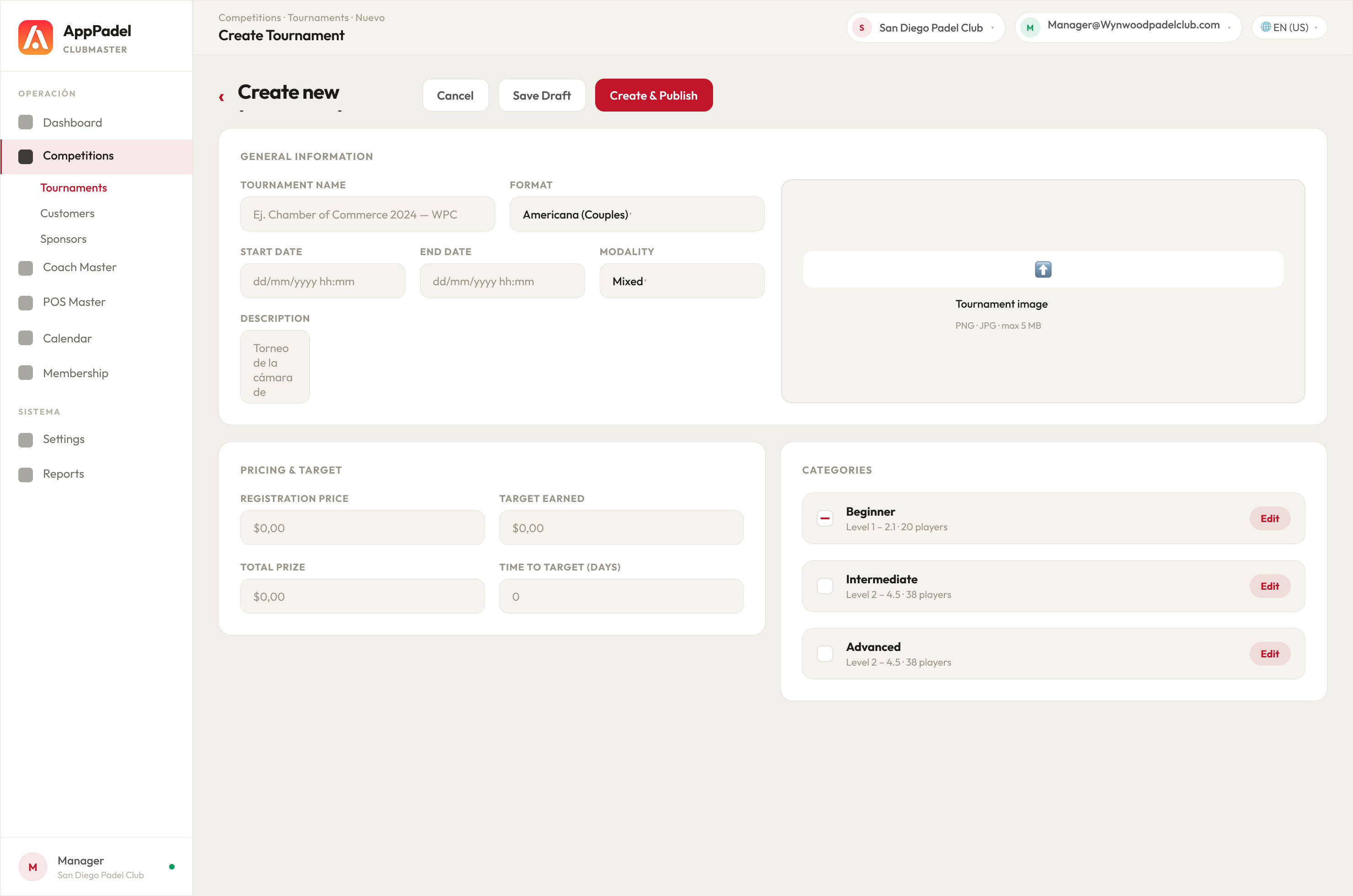Edit the Intermediate category
The width and height of the screenshot is (1353, 896).
click(x=1270, y=586)
